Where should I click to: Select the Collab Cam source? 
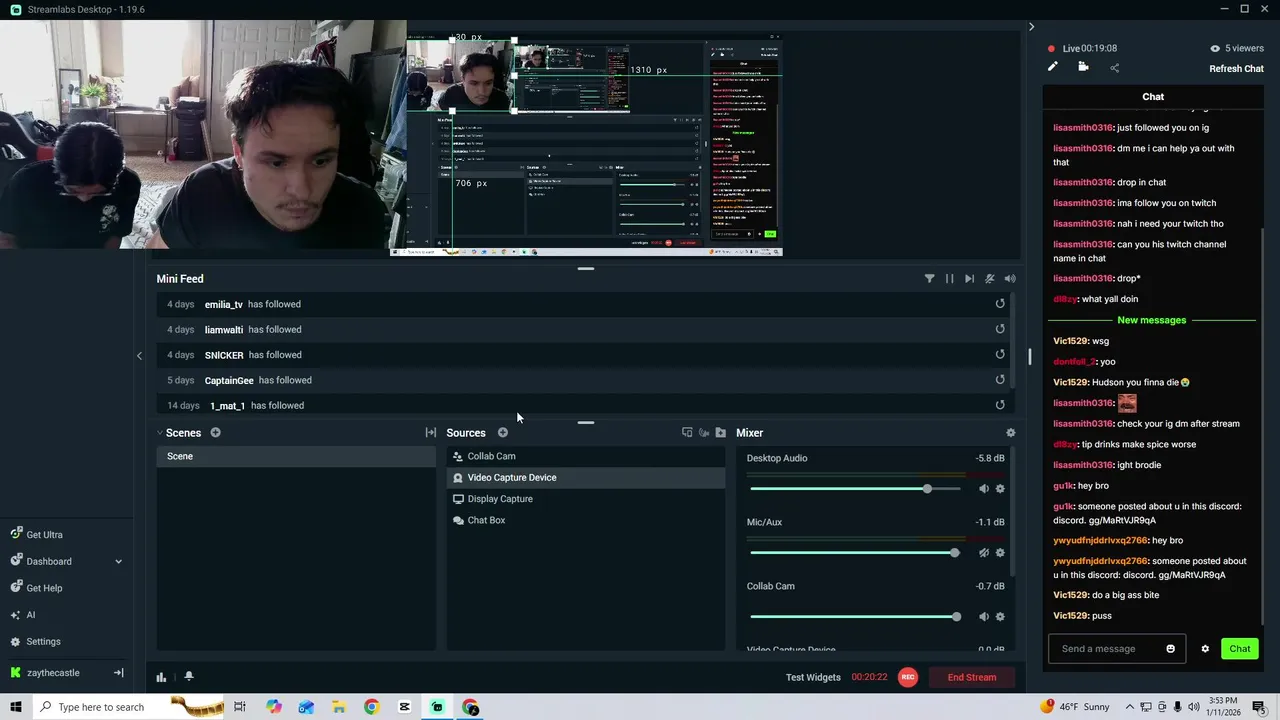586,456
